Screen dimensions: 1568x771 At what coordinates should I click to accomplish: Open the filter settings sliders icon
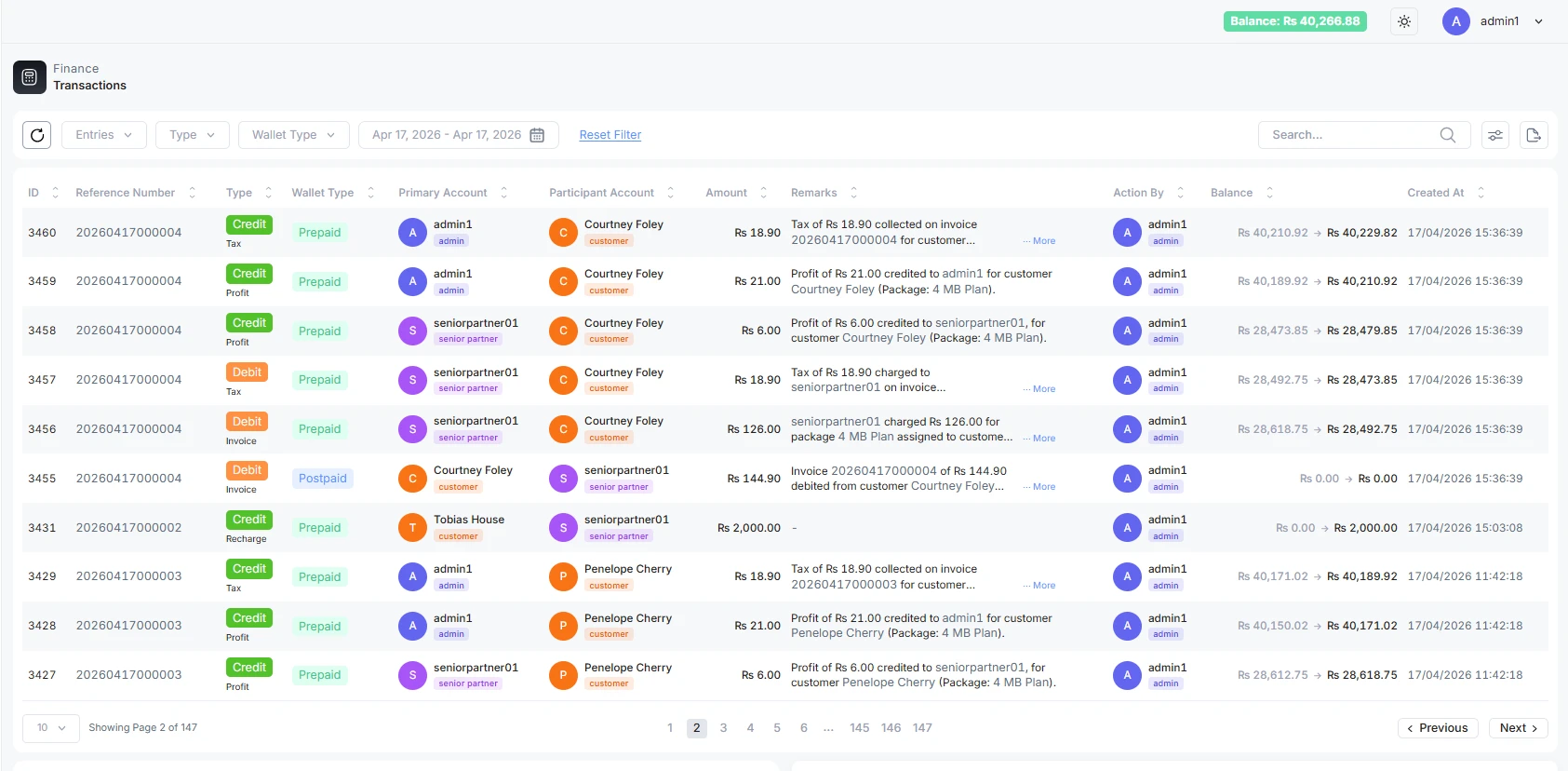click(x=1495, y=135)
